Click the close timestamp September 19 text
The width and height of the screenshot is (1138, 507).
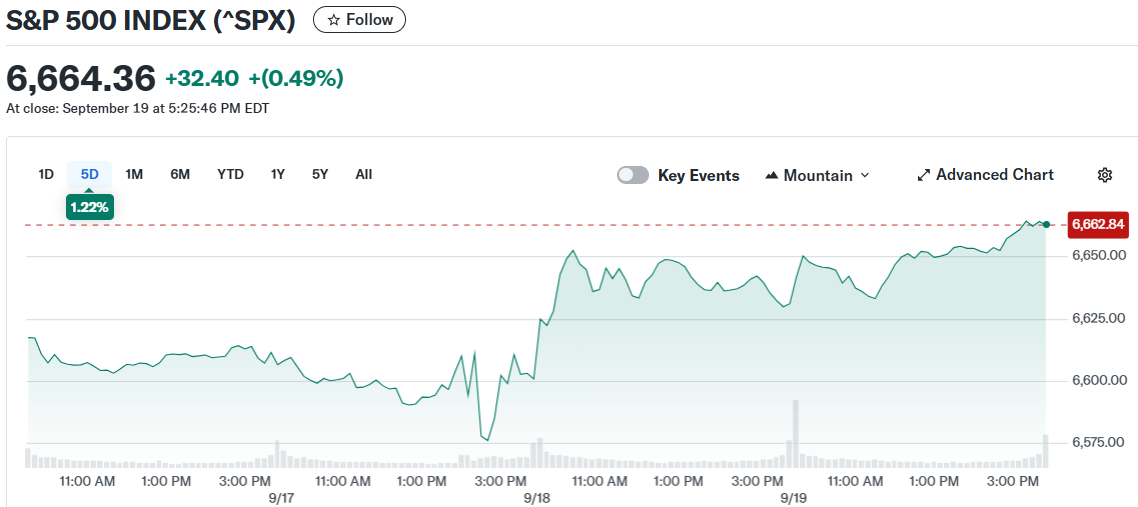click(x=138, y=110)
